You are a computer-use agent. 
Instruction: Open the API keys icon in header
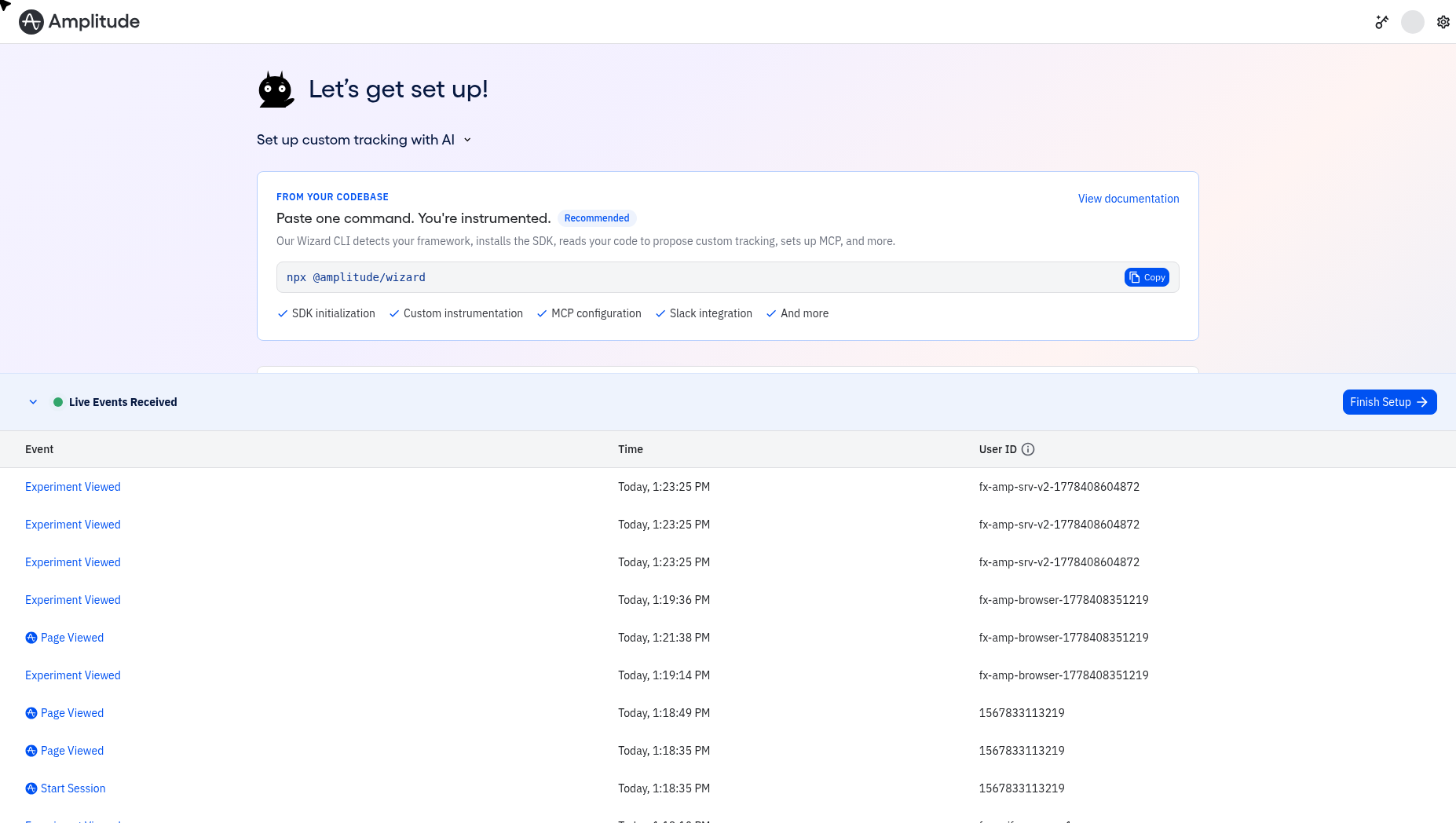(1382, 22)
